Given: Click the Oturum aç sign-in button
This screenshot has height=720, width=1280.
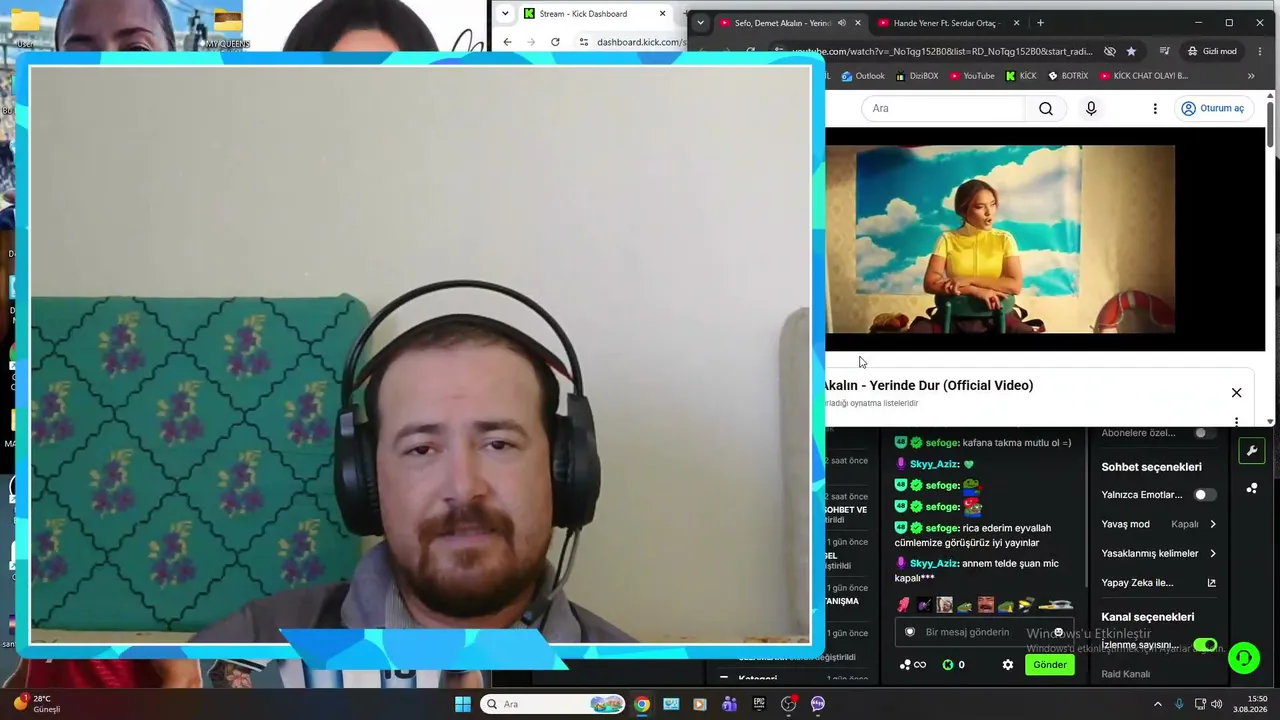Looking at the screenshot, I should coord(1212,108).
